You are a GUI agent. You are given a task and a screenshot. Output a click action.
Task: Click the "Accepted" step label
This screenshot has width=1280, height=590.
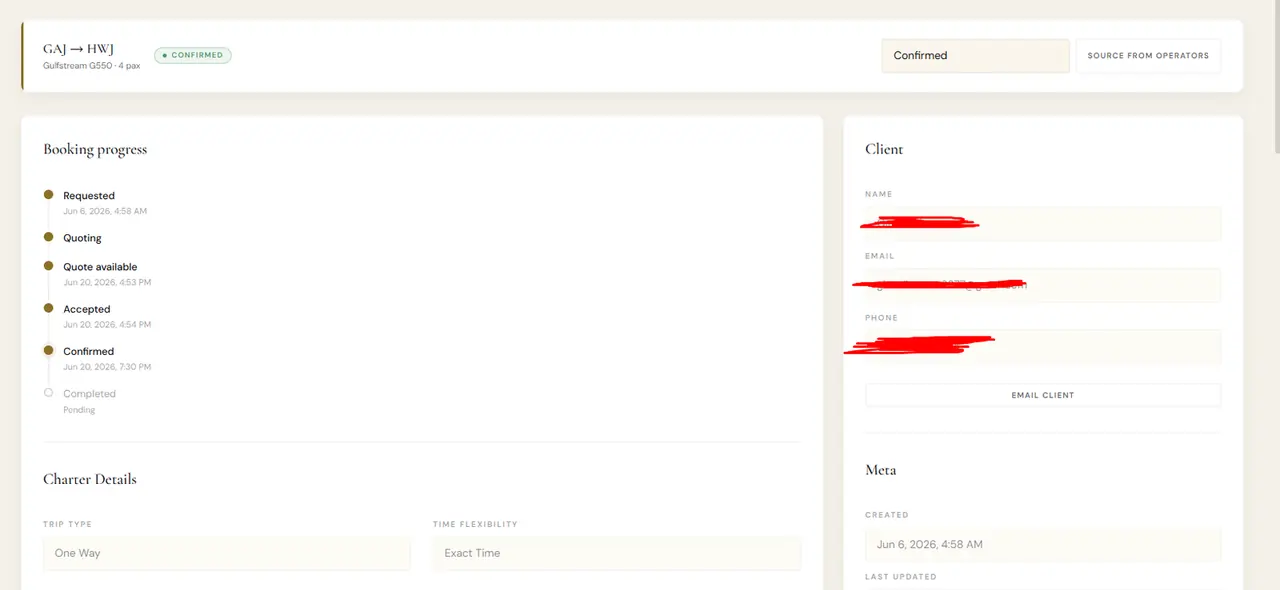87,309
